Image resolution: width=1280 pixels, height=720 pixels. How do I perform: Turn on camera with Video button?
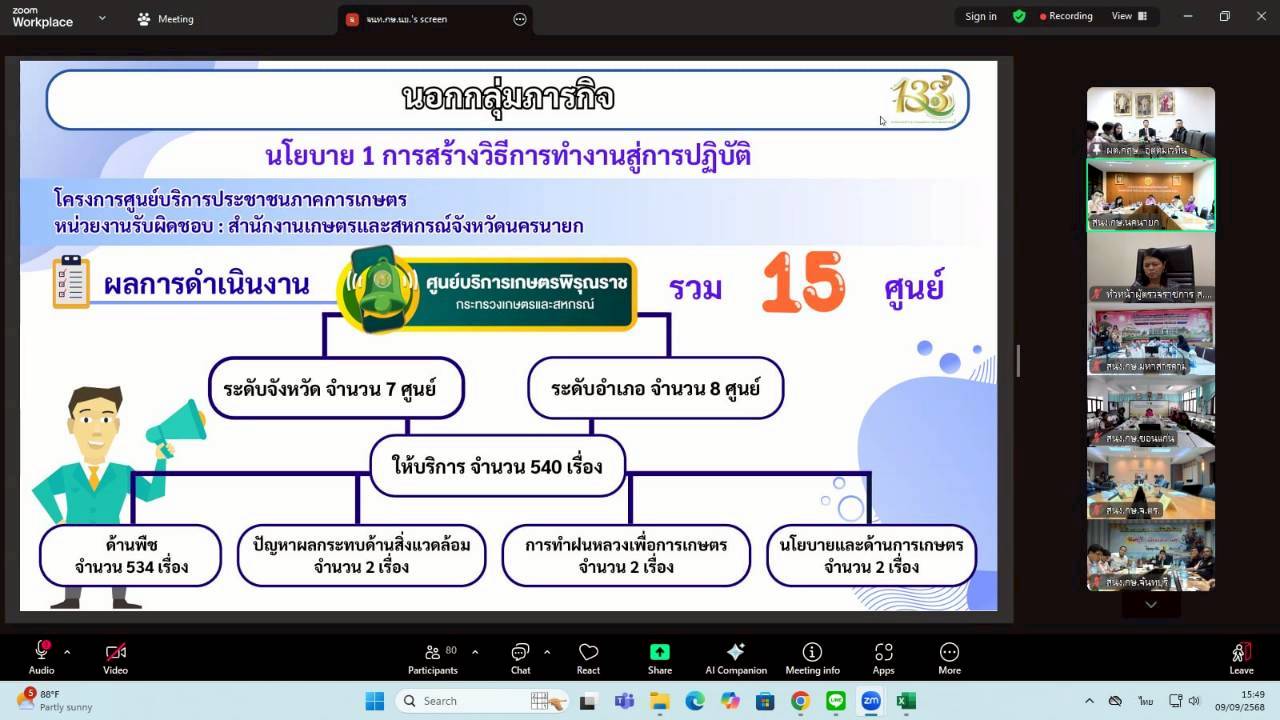pos(115,657)
